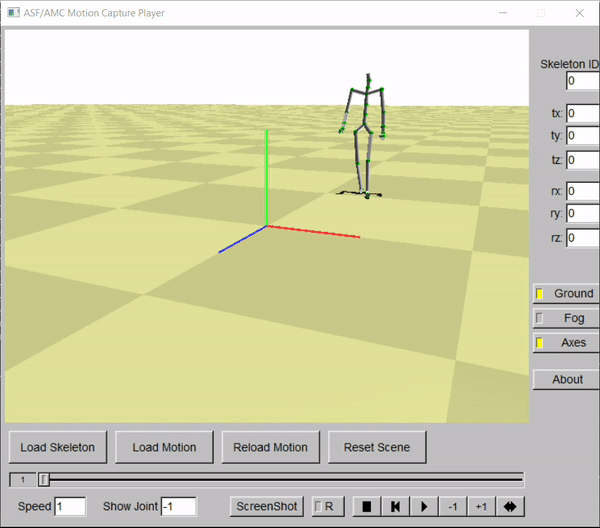Focus the tx translation field

click(x=582, y=113)
